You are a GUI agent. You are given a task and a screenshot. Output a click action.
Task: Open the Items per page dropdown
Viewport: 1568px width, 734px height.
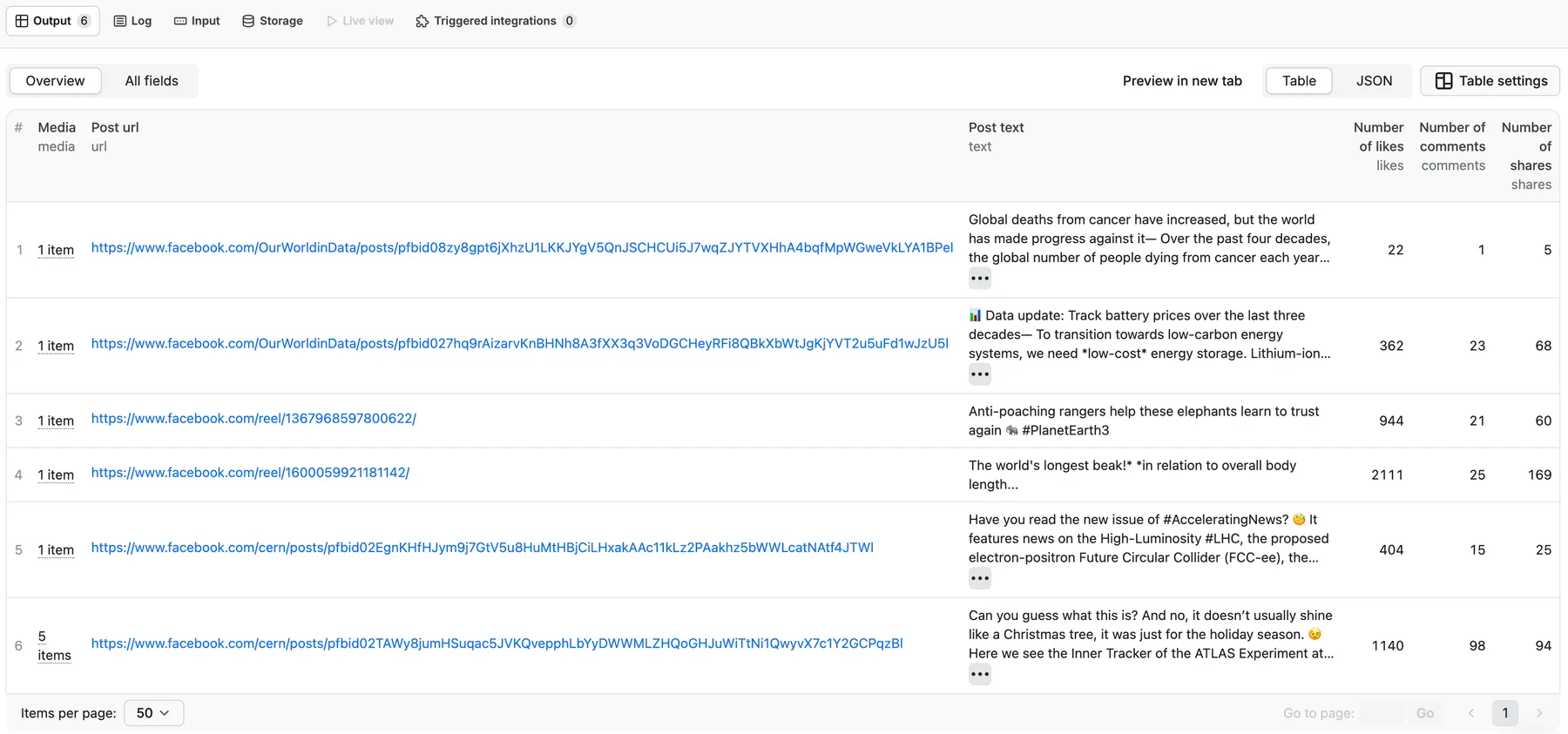(x=154, y=713)
